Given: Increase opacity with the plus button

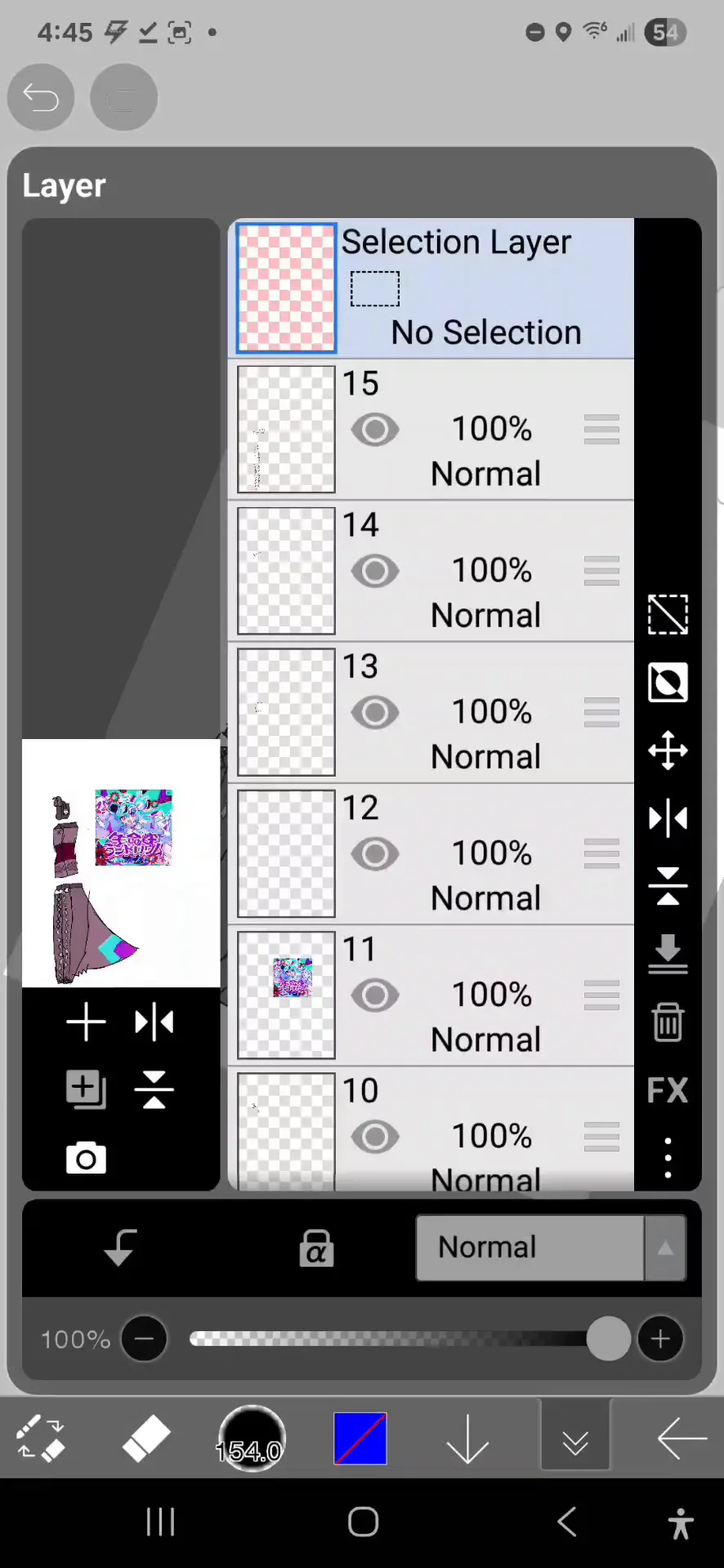Looking at the screenshot, I should [x=660, y=1339].
